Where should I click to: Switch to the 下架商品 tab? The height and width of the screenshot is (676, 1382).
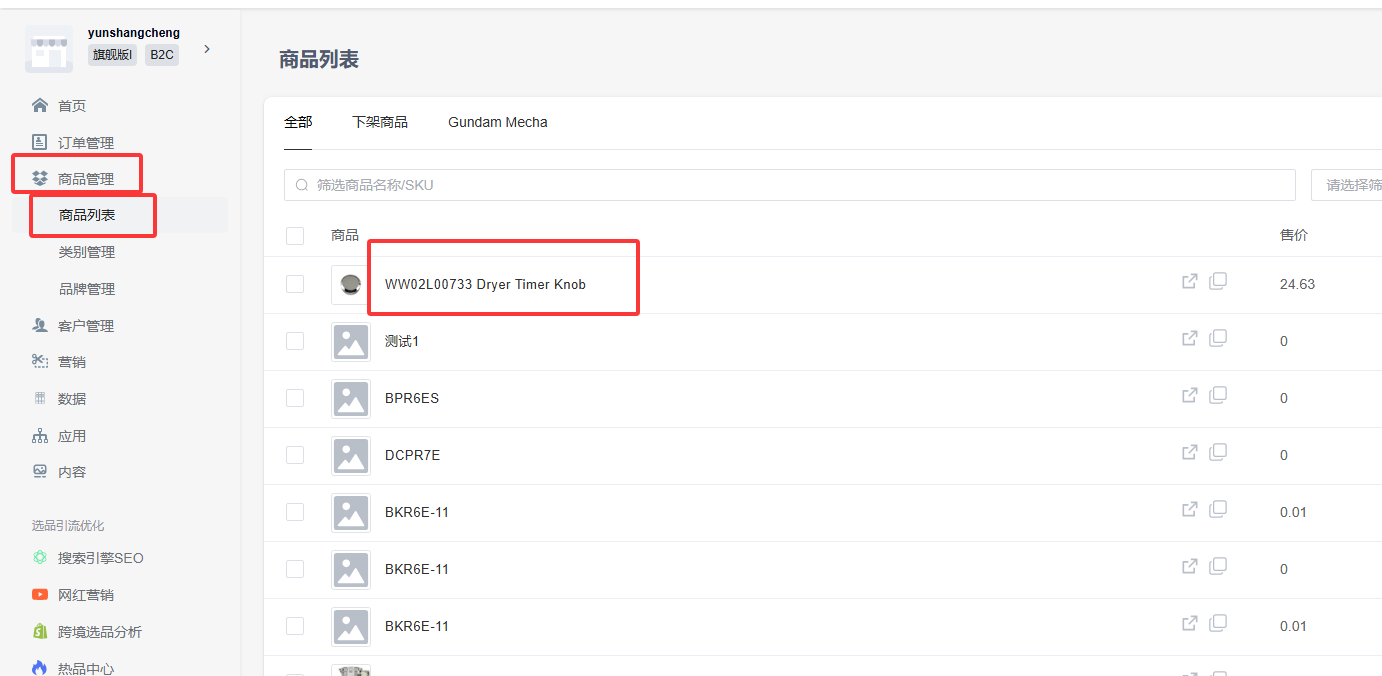pyautogui.click(x=380, y=122)
